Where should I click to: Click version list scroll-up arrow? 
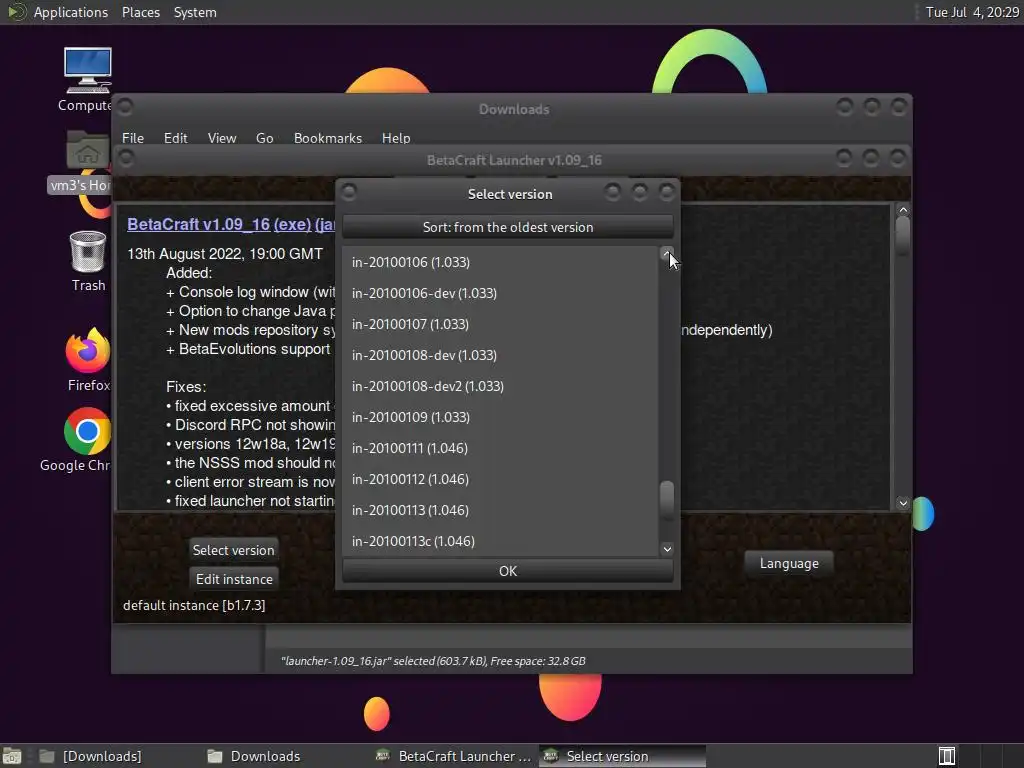[x=667, y=253]
